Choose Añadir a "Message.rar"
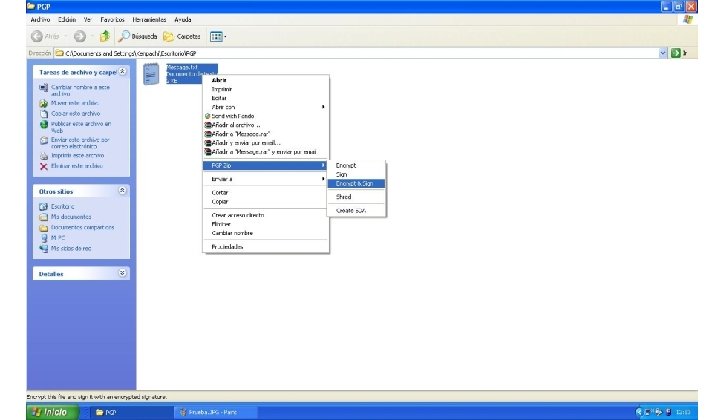 (266, 134)
